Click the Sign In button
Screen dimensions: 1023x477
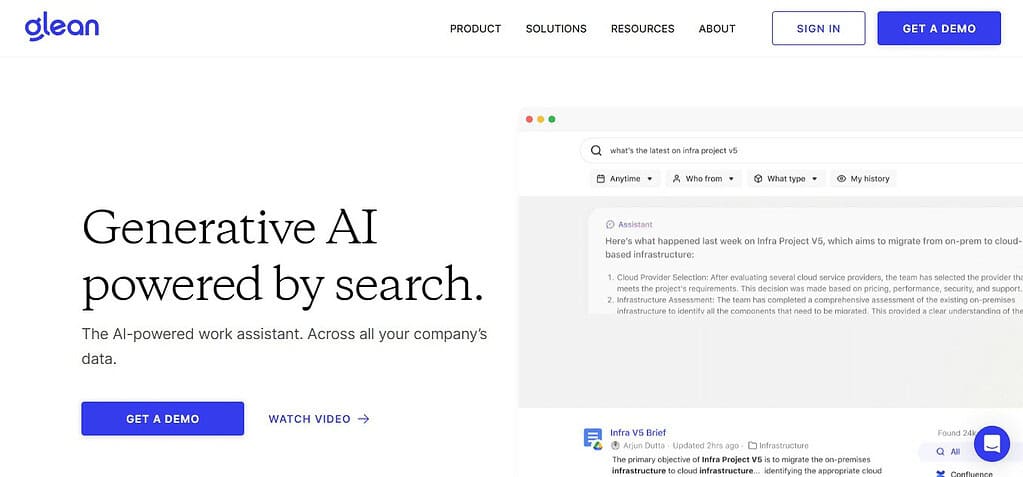(x=819, y=28)
